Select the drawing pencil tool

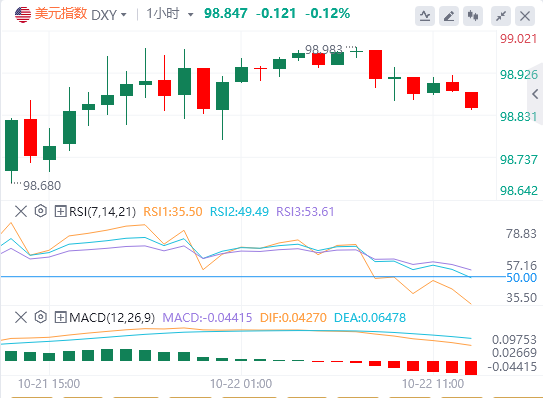[x=449, y=16]
